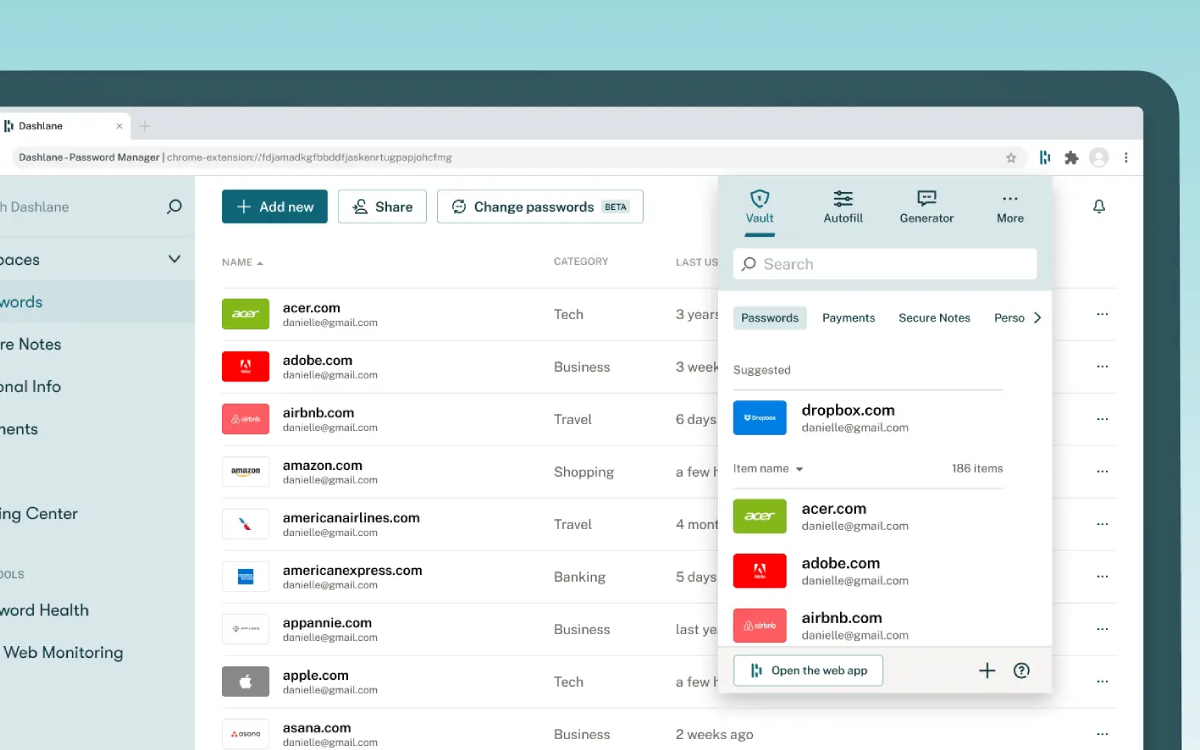Image resolution: width=1200 pixels, height=750 pixels.
Task: Click Open the web app button
Action: pos(808,670)
